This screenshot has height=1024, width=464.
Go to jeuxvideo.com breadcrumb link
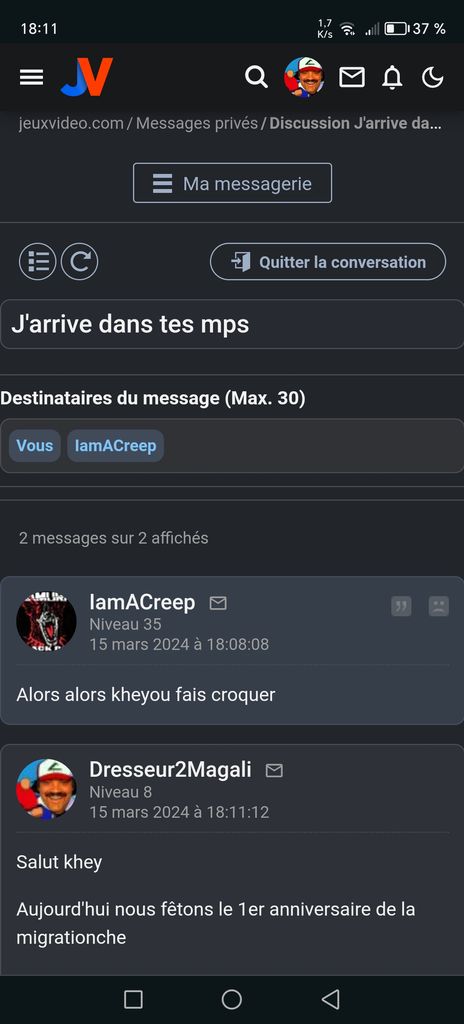click(71, 123)
